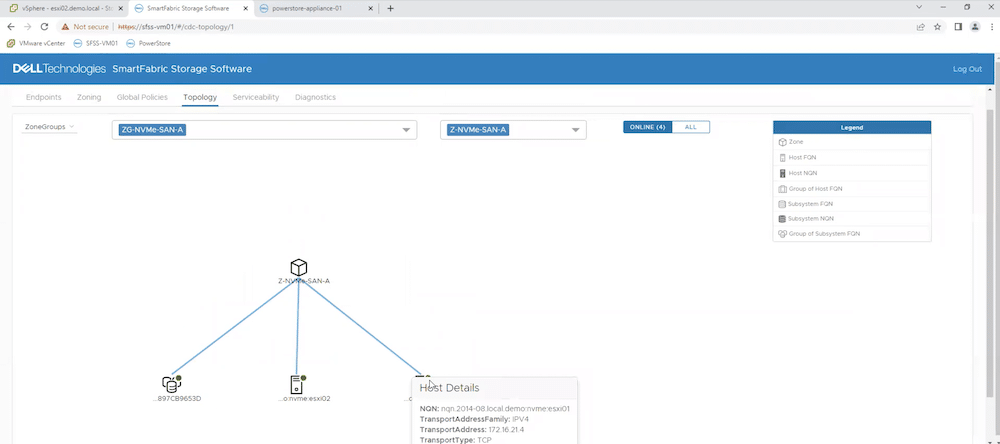This screenshot has width=1000, height=444.
Task: Open the Serviceability tab
Action: 256,97
